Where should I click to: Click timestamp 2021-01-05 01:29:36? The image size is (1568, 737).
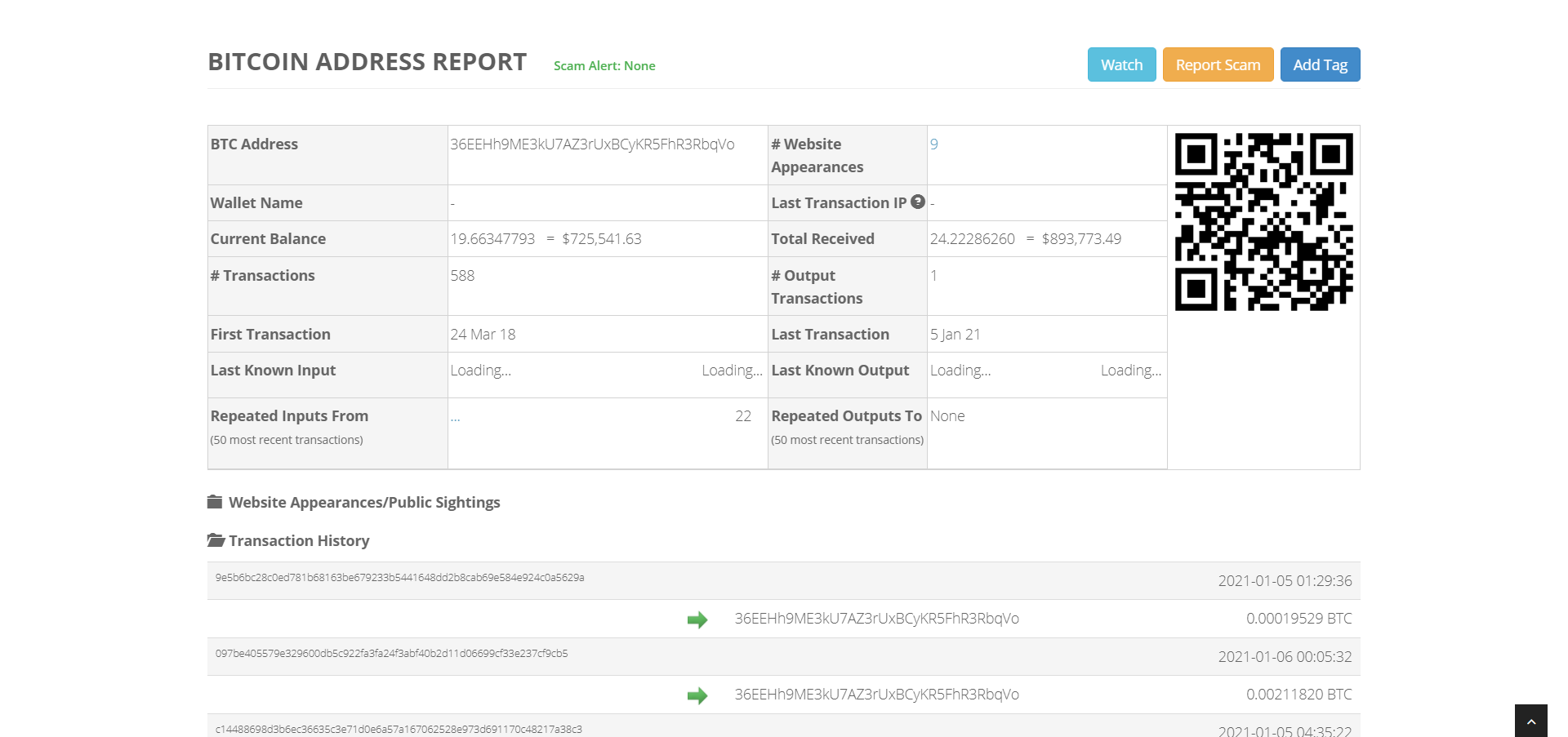coord(1285,580)
